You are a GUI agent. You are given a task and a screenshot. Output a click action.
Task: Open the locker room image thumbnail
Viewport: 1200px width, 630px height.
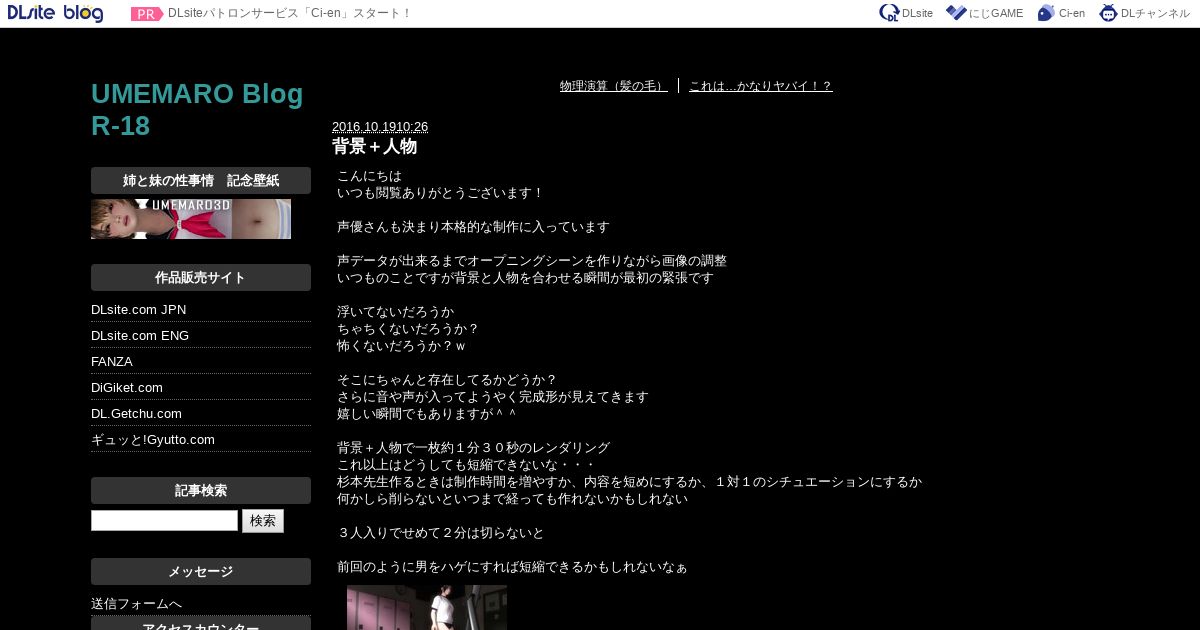coord(427,607)
